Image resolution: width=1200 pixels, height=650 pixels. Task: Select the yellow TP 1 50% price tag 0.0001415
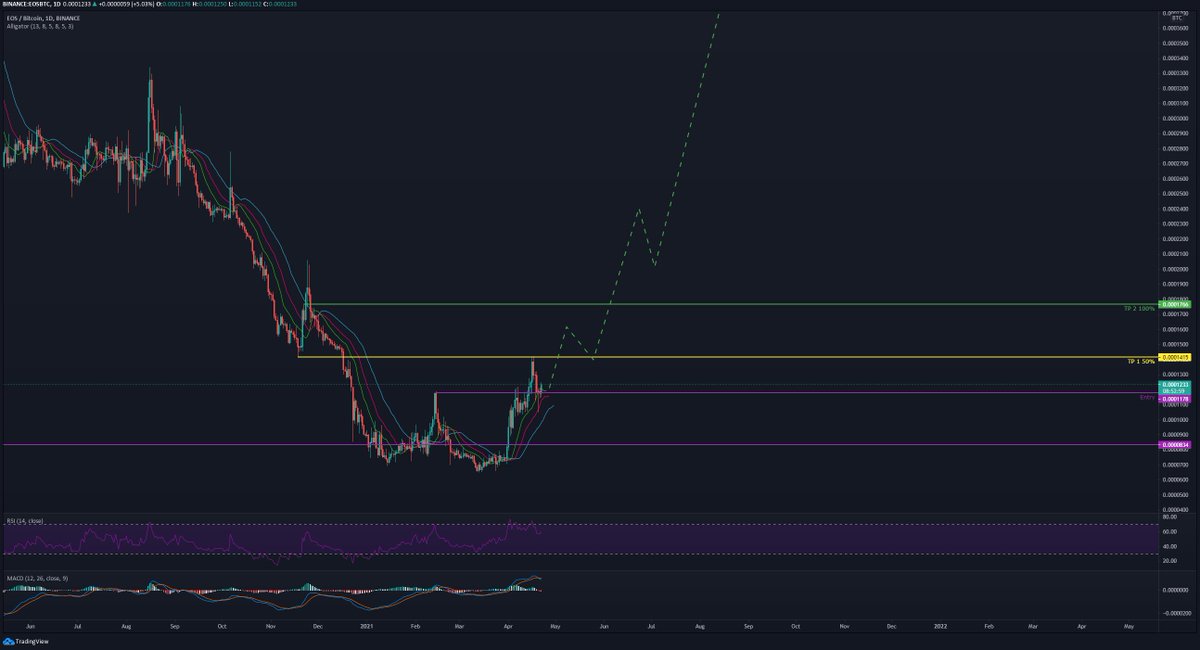[x=1176, y=357]
